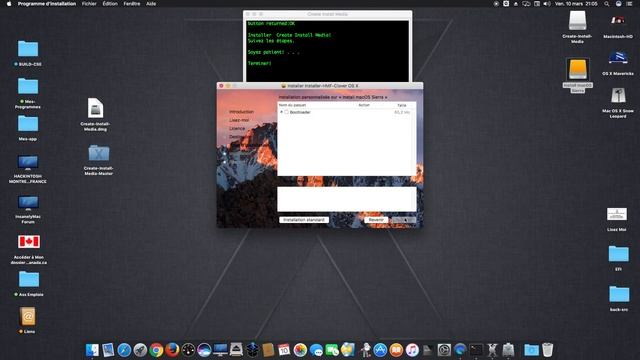Open FaceTime from the Dock

coord(332,350)
